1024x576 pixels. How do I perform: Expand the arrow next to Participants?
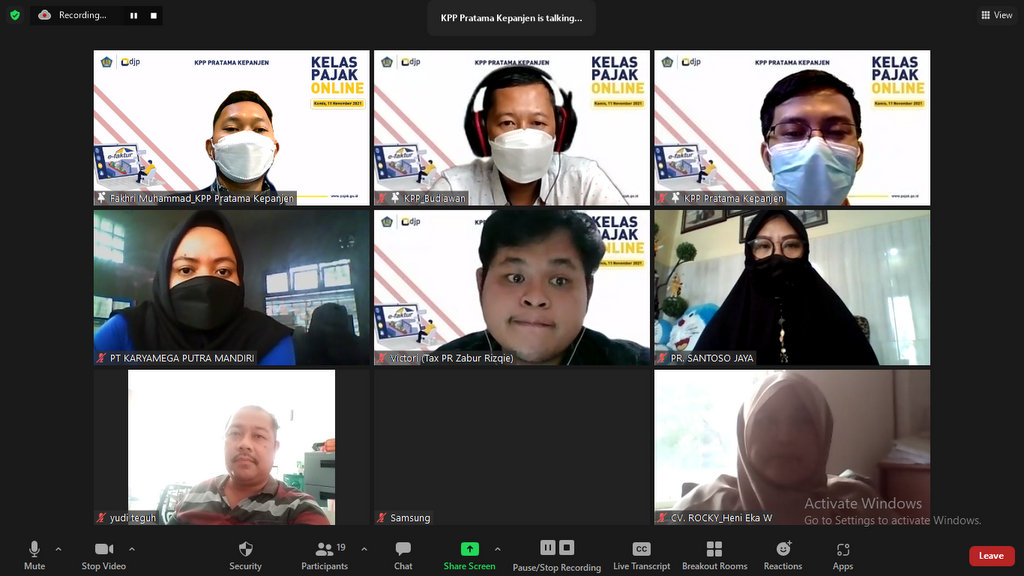pos(364,549)
